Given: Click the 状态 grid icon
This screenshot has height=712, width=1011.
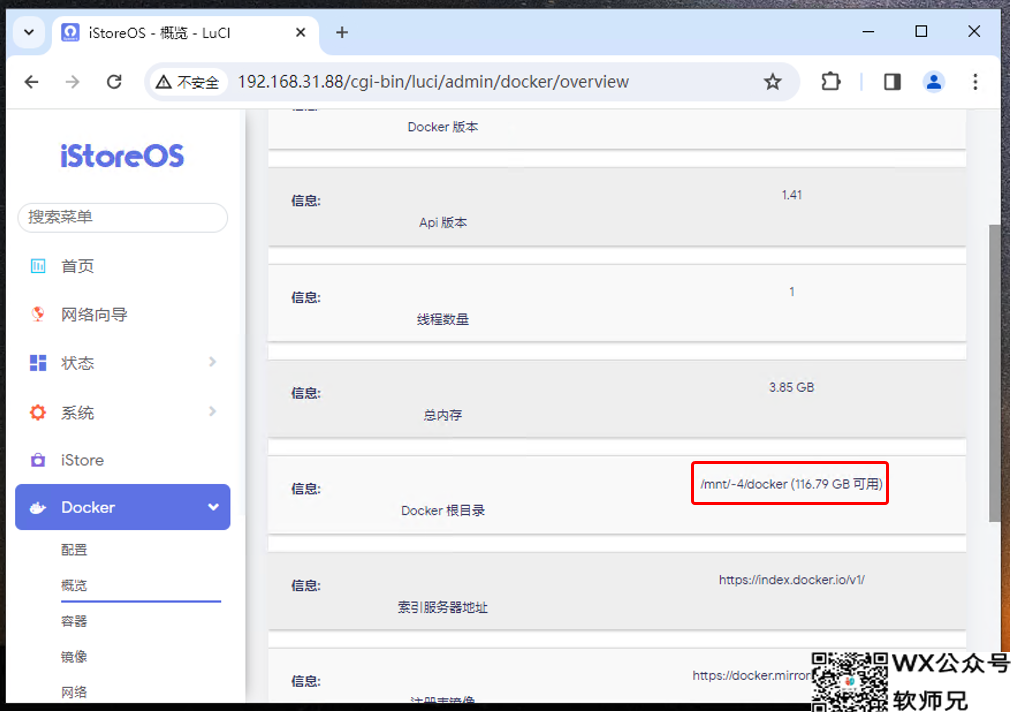Looking at the screenshot, I should click(38, 362).
